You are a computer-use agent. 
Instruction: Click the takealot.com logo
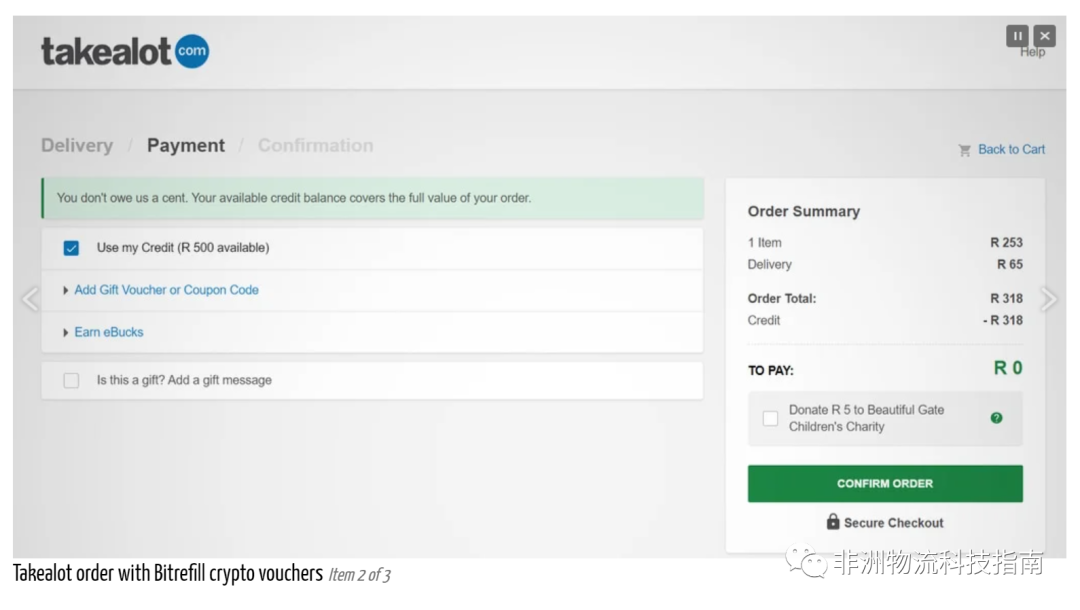(x=124, y=52)
